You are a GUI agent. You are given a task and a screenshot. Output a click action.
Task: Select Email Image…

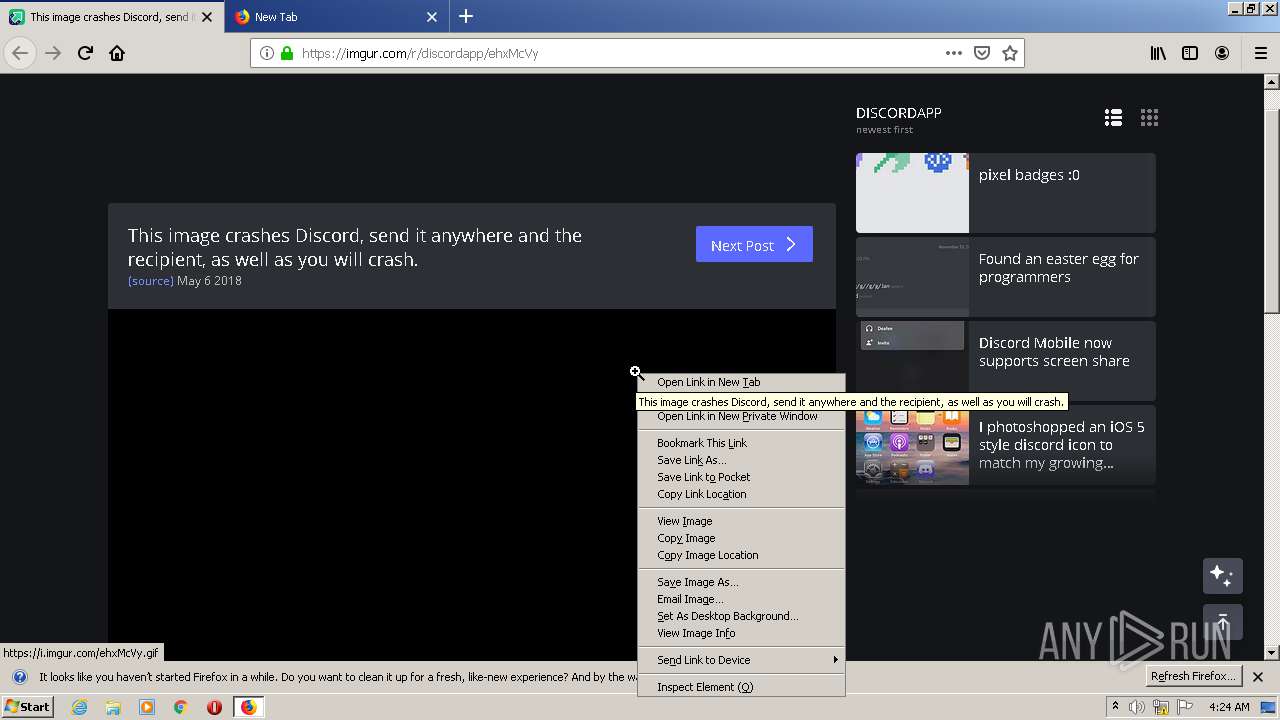tap(741, 599)
